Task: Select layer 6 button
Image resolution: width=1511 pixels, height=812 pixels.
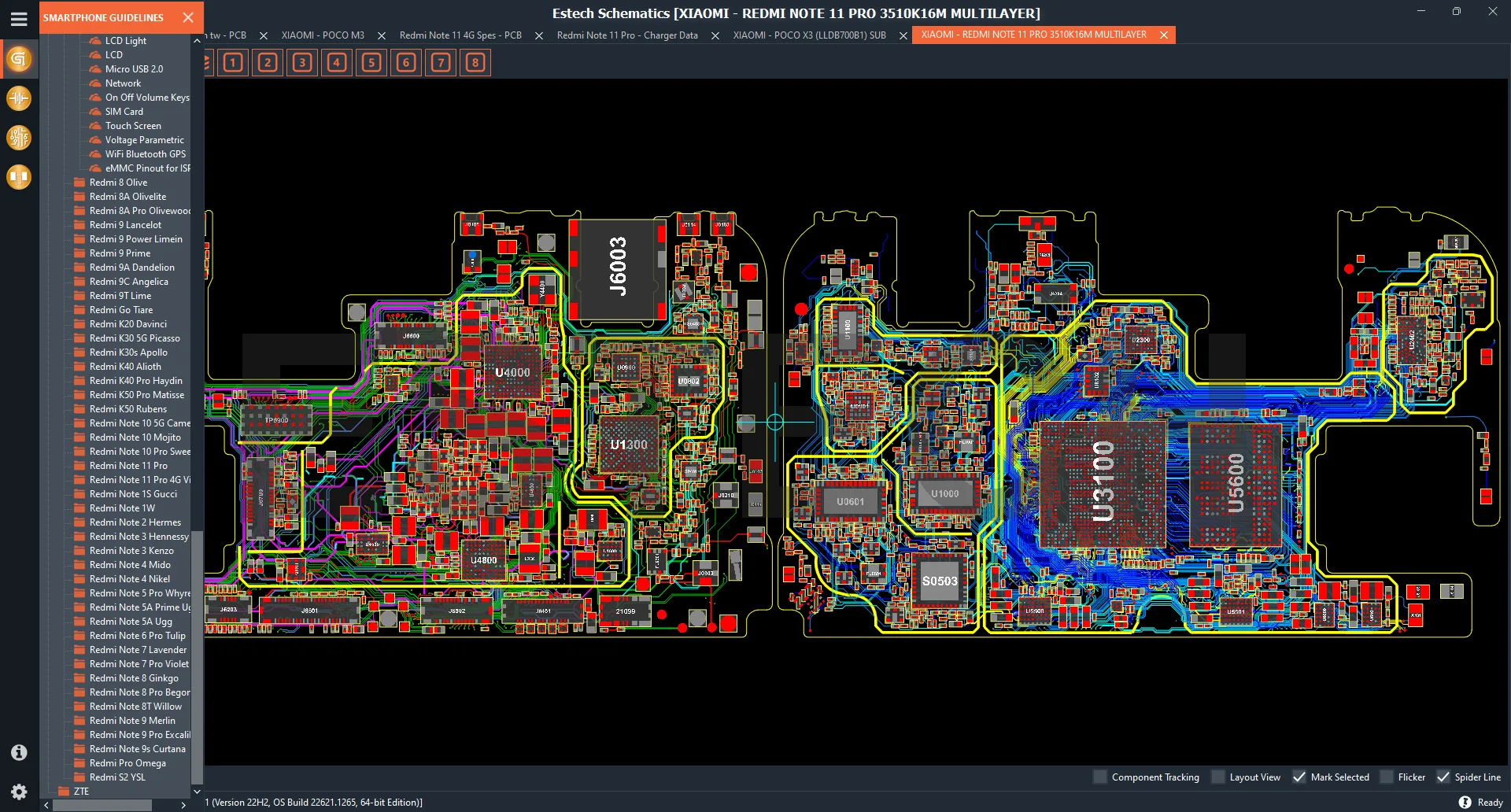Action: tap(406, 63)
